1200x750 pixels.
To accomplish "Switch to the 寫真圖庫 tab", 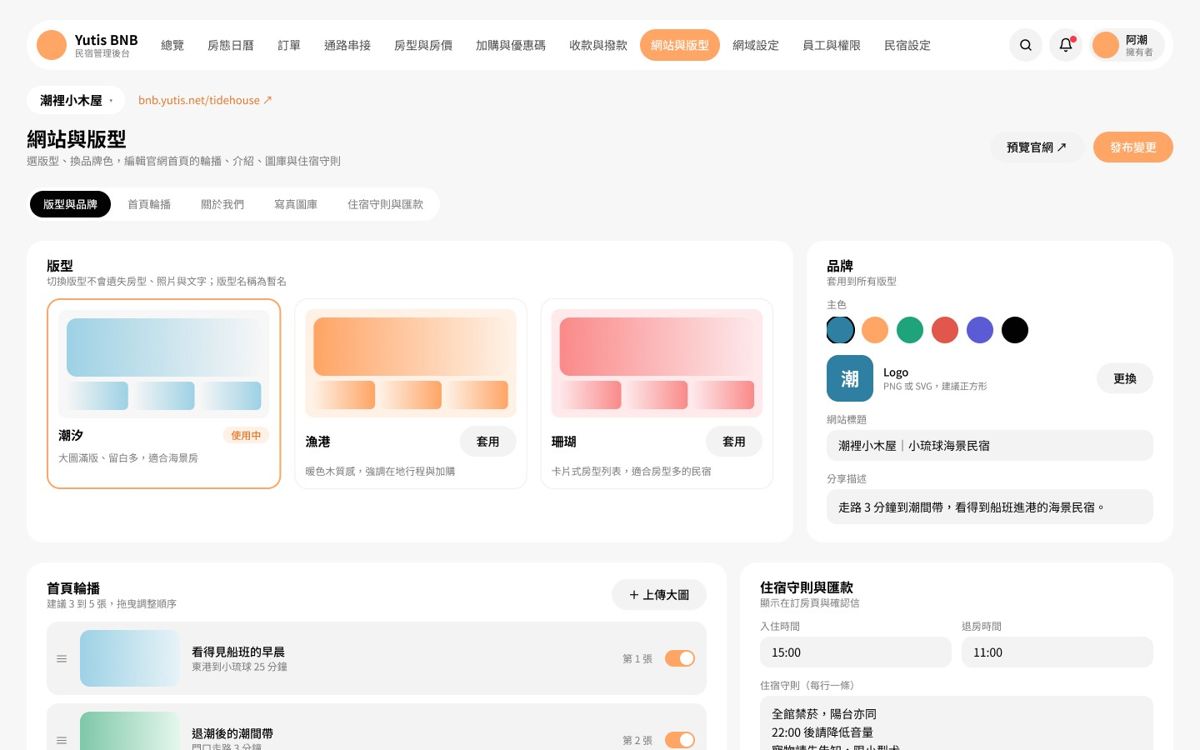I will click(296, 204).
